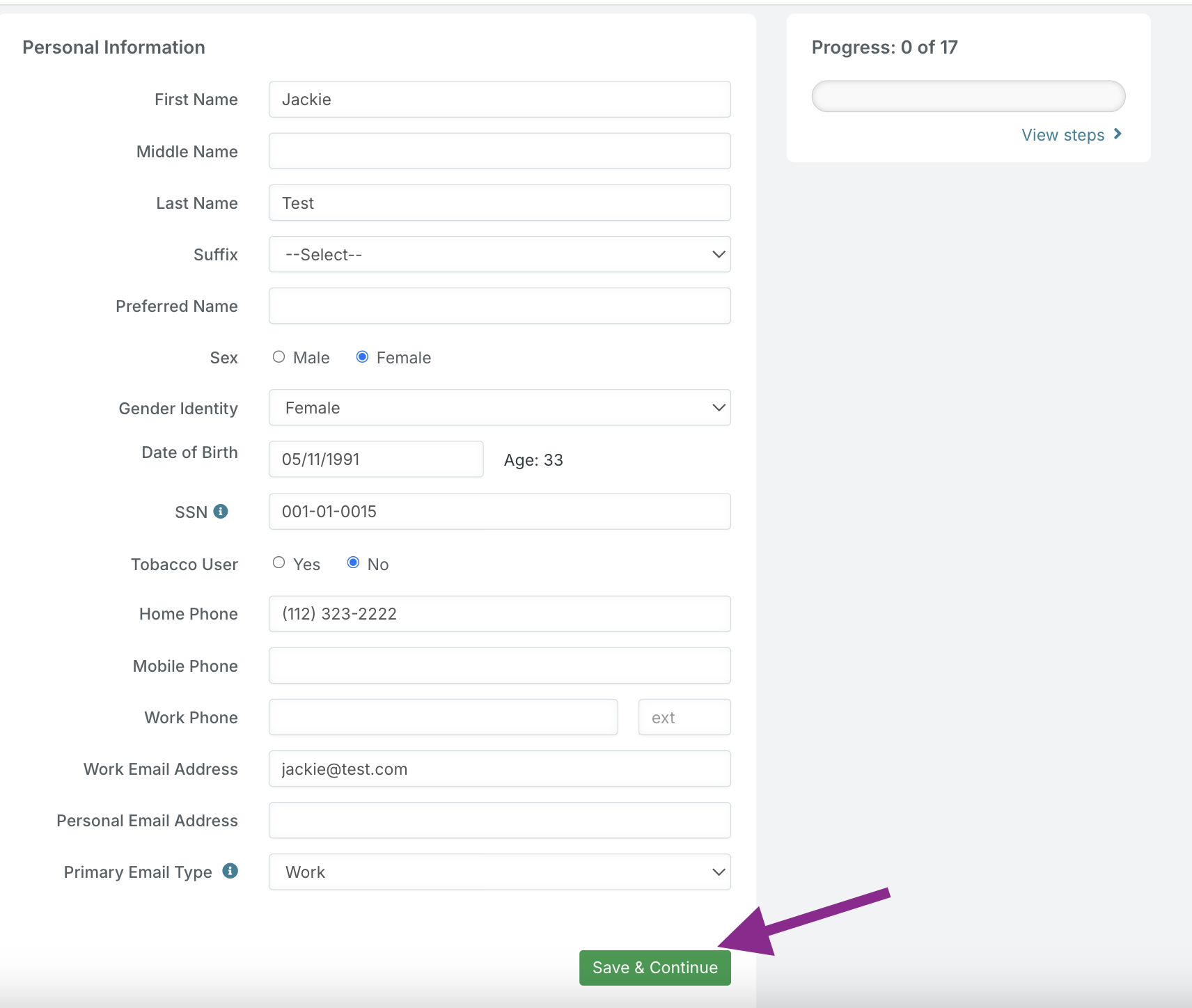Click into the Middle Name field
This screenshot has height=1008, width=1192.
pyautogui.click(x=499, y=152)
